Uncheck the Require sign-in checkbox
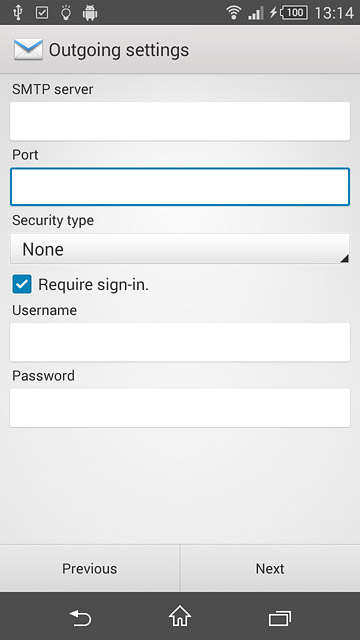The height and width of the screenshot is (640, 360). (x=22, y=284)
